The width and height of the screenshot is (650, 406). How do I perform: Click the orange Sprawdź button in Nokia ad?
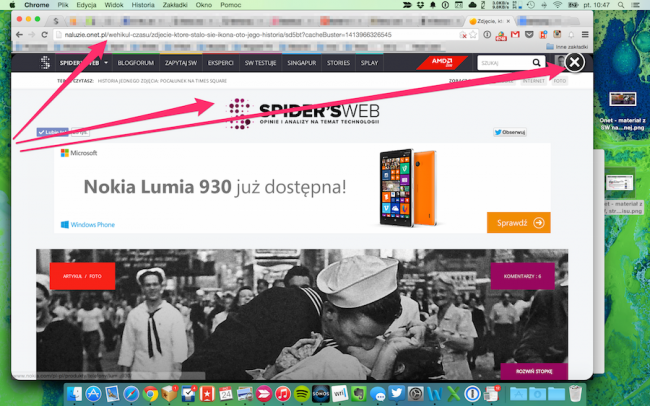pos(519,223)
